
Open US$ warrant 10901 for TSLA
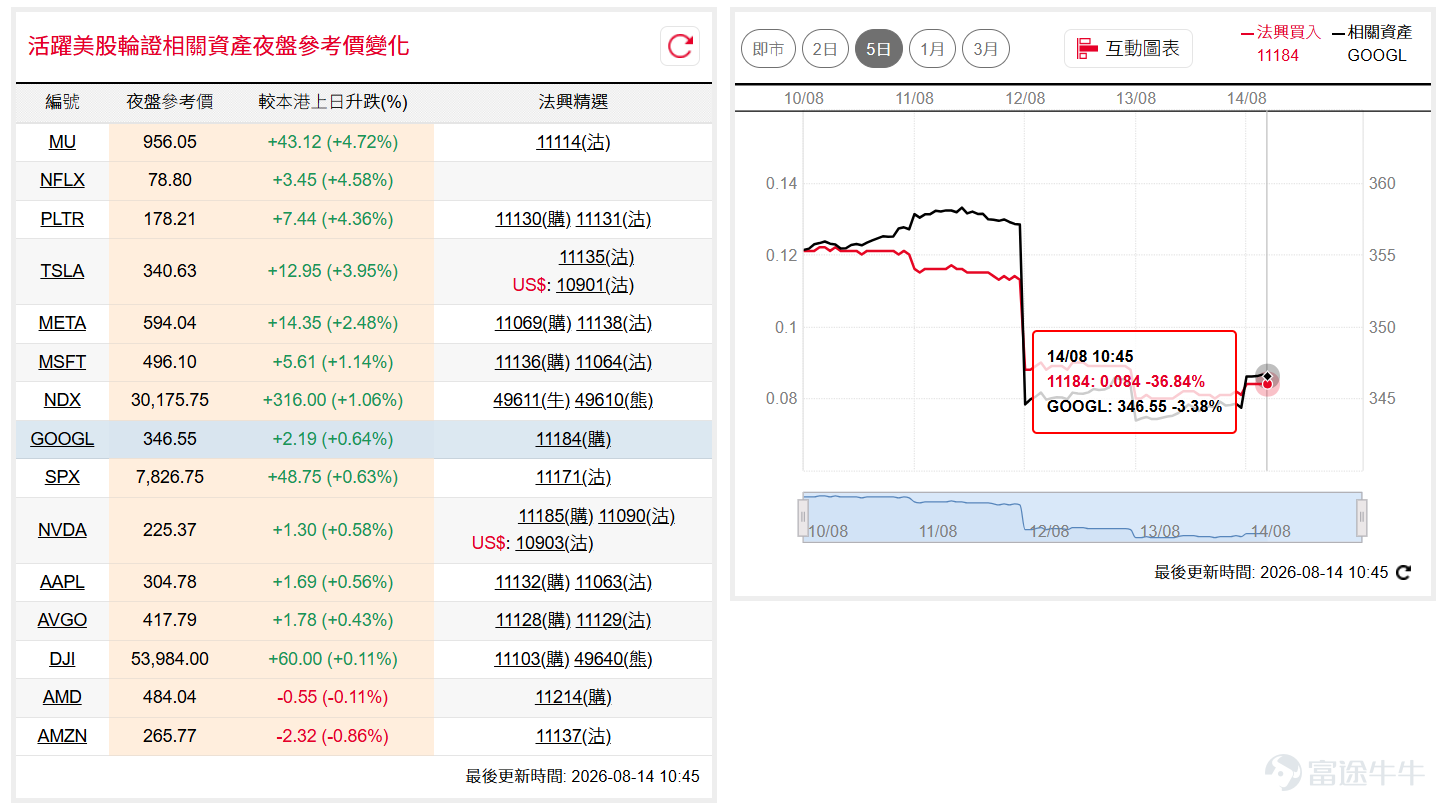[594, 285]
